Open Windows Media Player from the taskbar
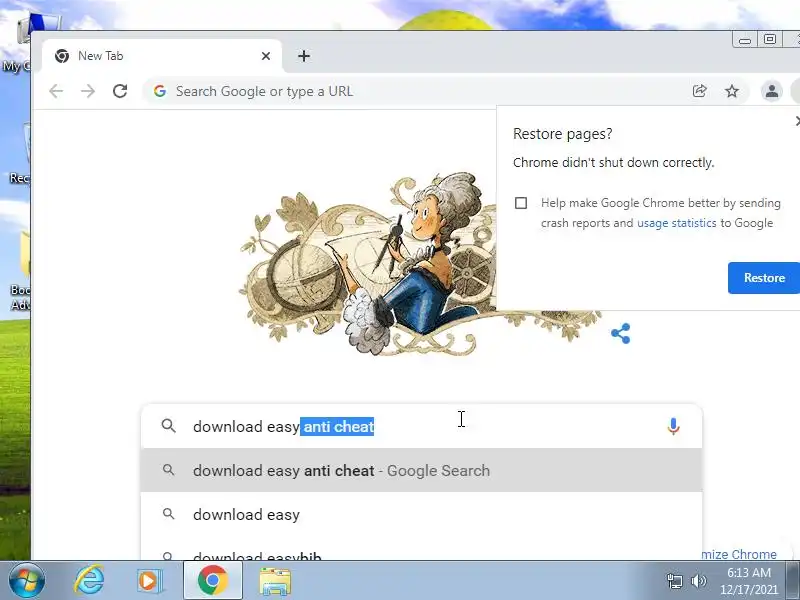 pyautogui.click(x=149, y=581)
